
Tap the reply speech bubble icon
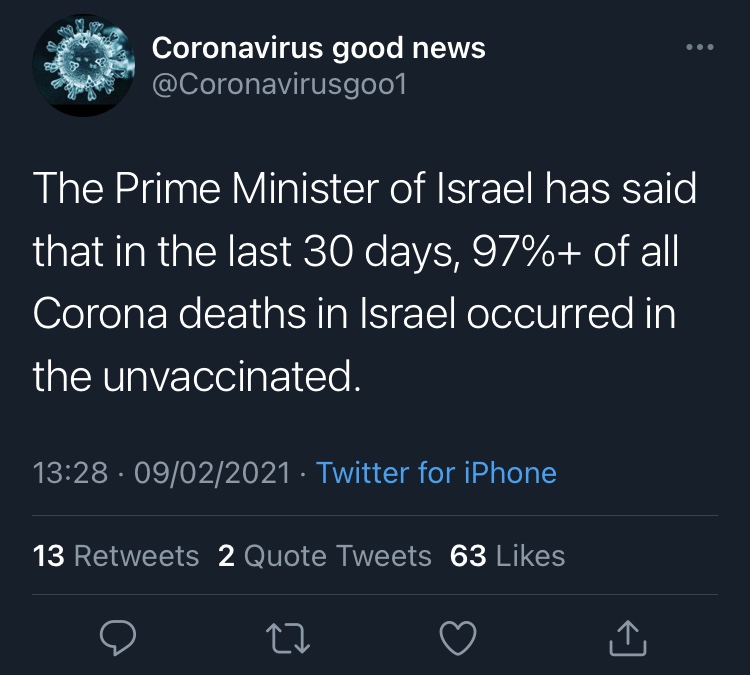[118, 637]
